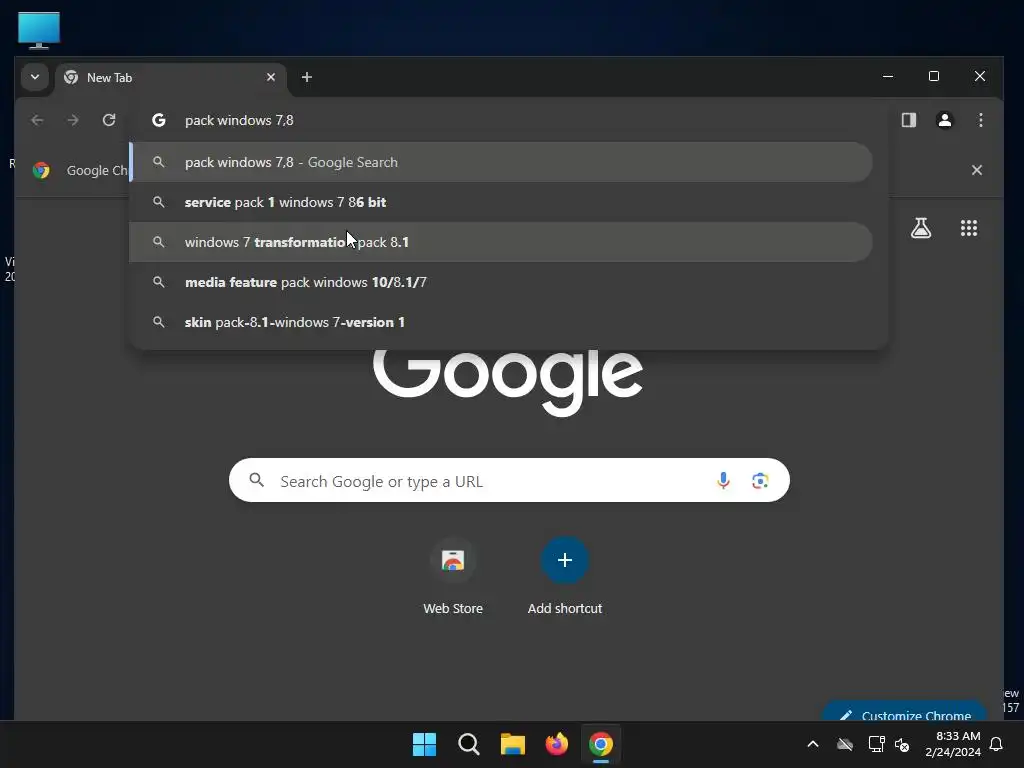
Task: Search by image with Google Lens icon
Action: (760, 481)
